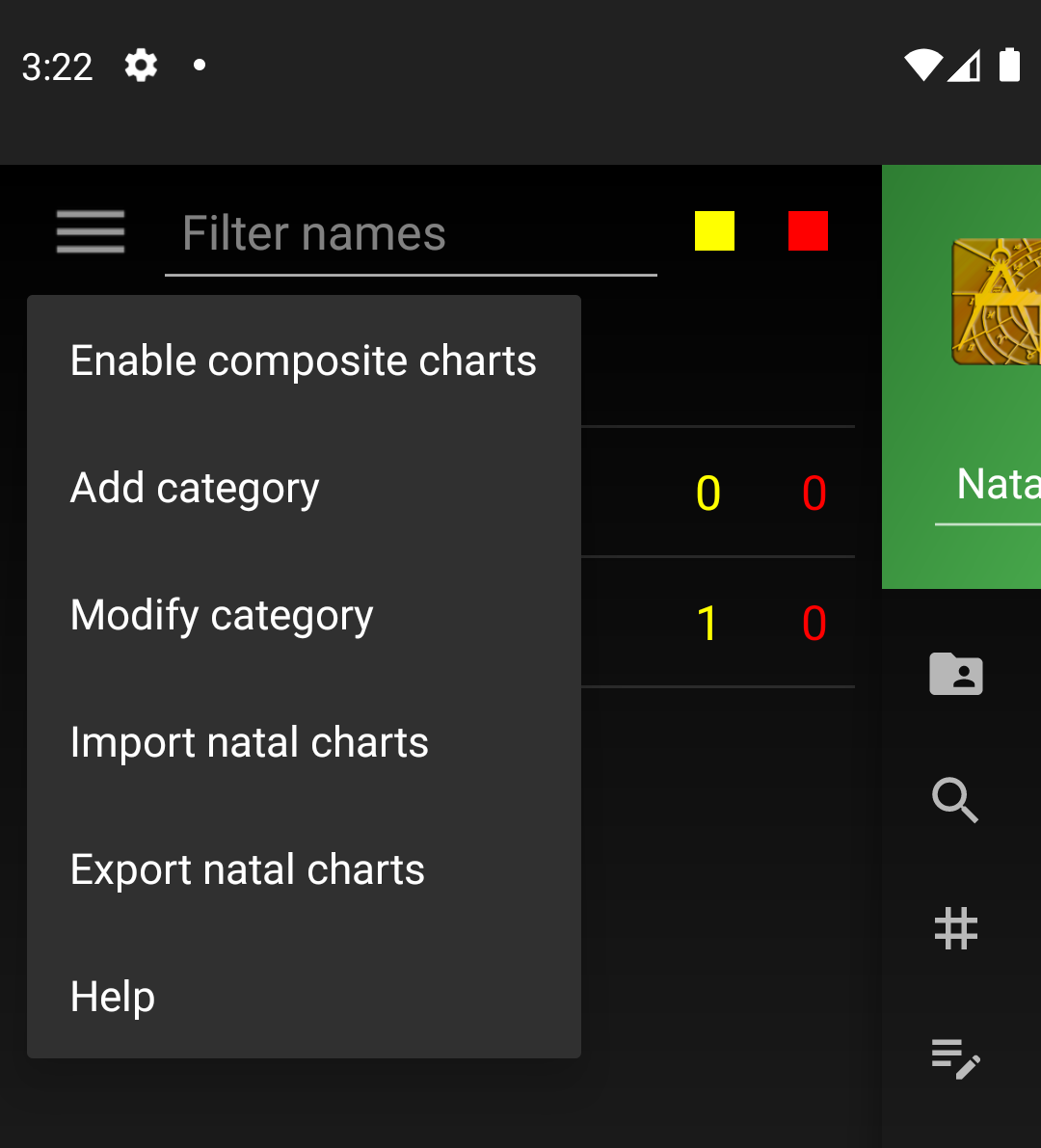Click the first row's red 0
The height and width of the screenshot is (1148, 1041).
point(814,493)
